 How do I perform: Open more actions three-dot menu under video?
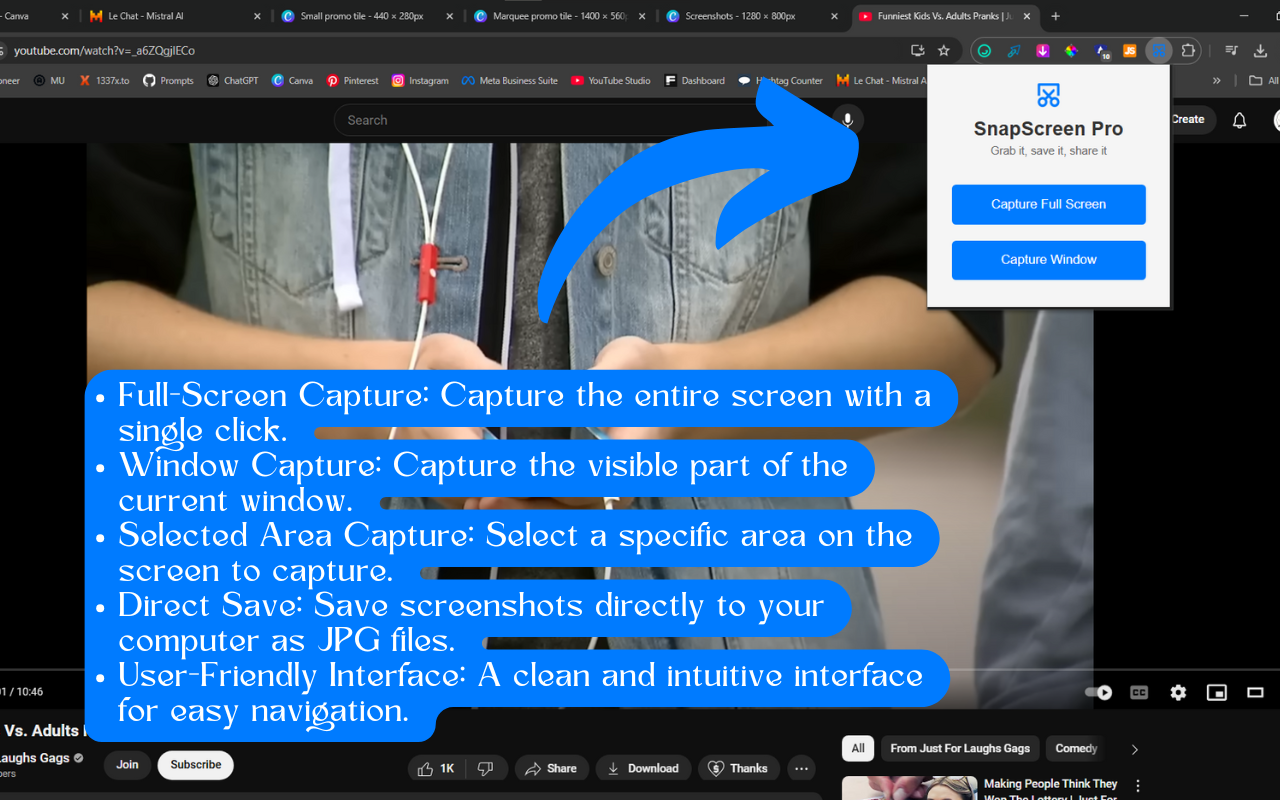click(801, 768)
